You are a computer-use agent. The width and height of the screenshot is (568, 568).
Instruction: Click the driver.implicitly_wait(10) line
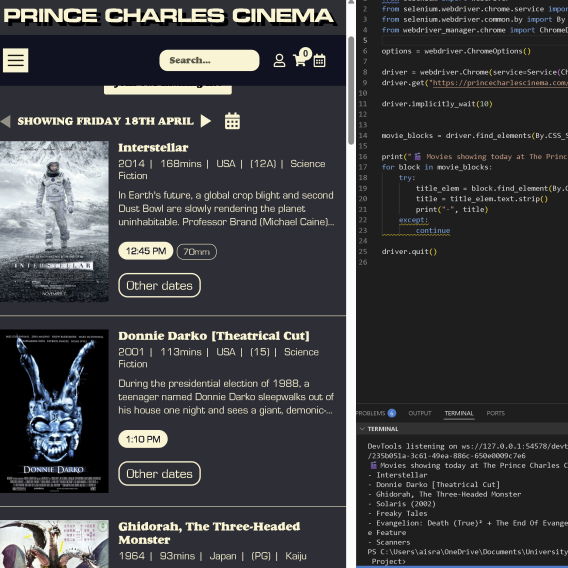coord(437,104)
